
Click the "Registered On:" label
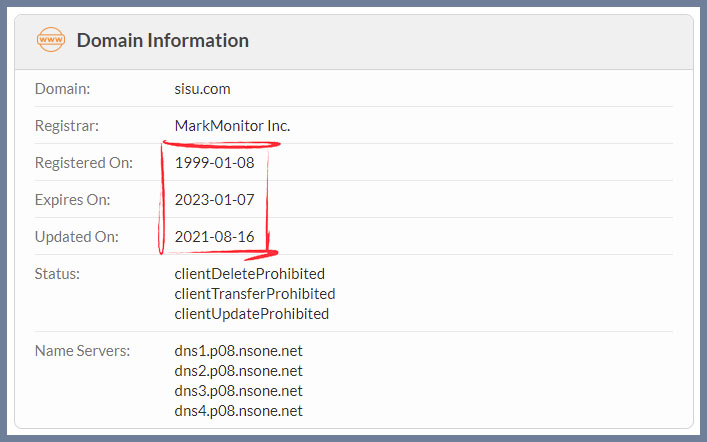pyautogui.click(x=83, y=163)
